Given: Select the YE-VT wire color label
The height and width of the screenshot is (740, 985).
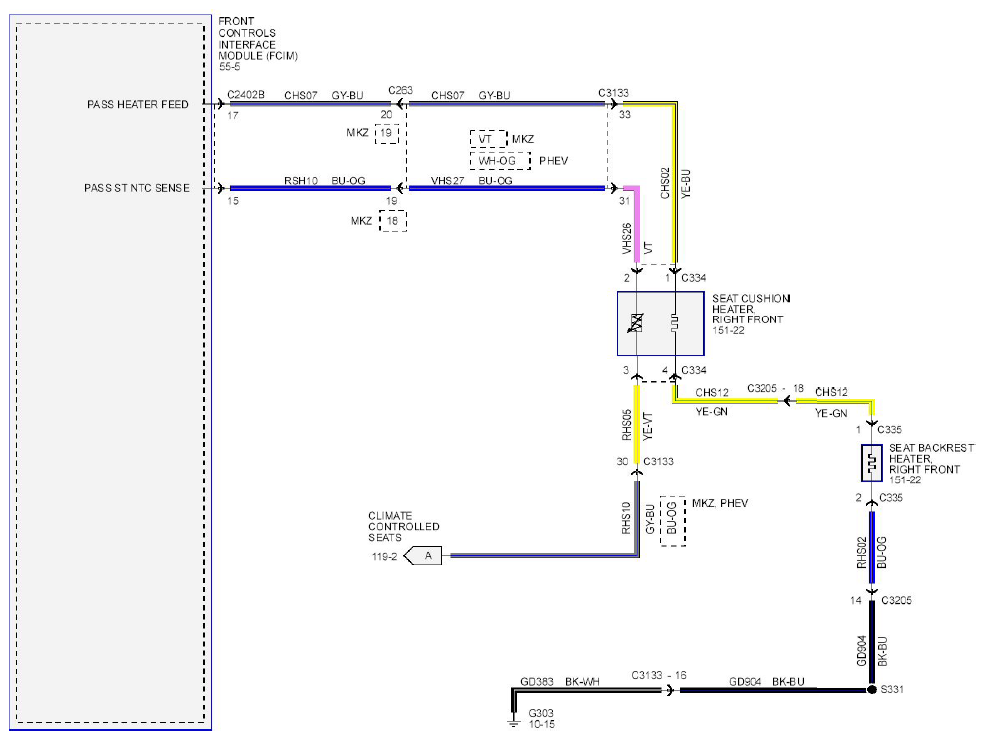Looking at the screenshot, I should 648,426.
